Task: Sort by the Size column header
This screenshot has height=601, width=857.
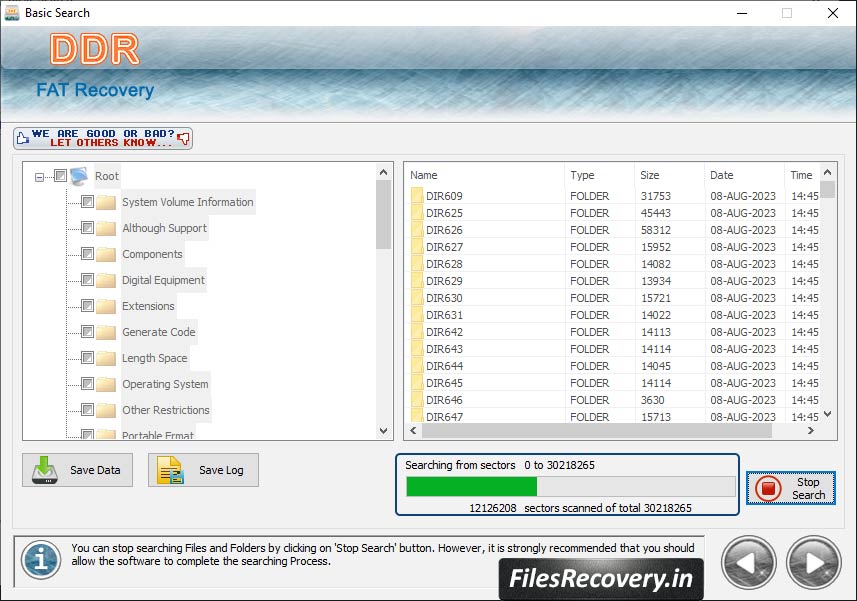Action: 670,175
